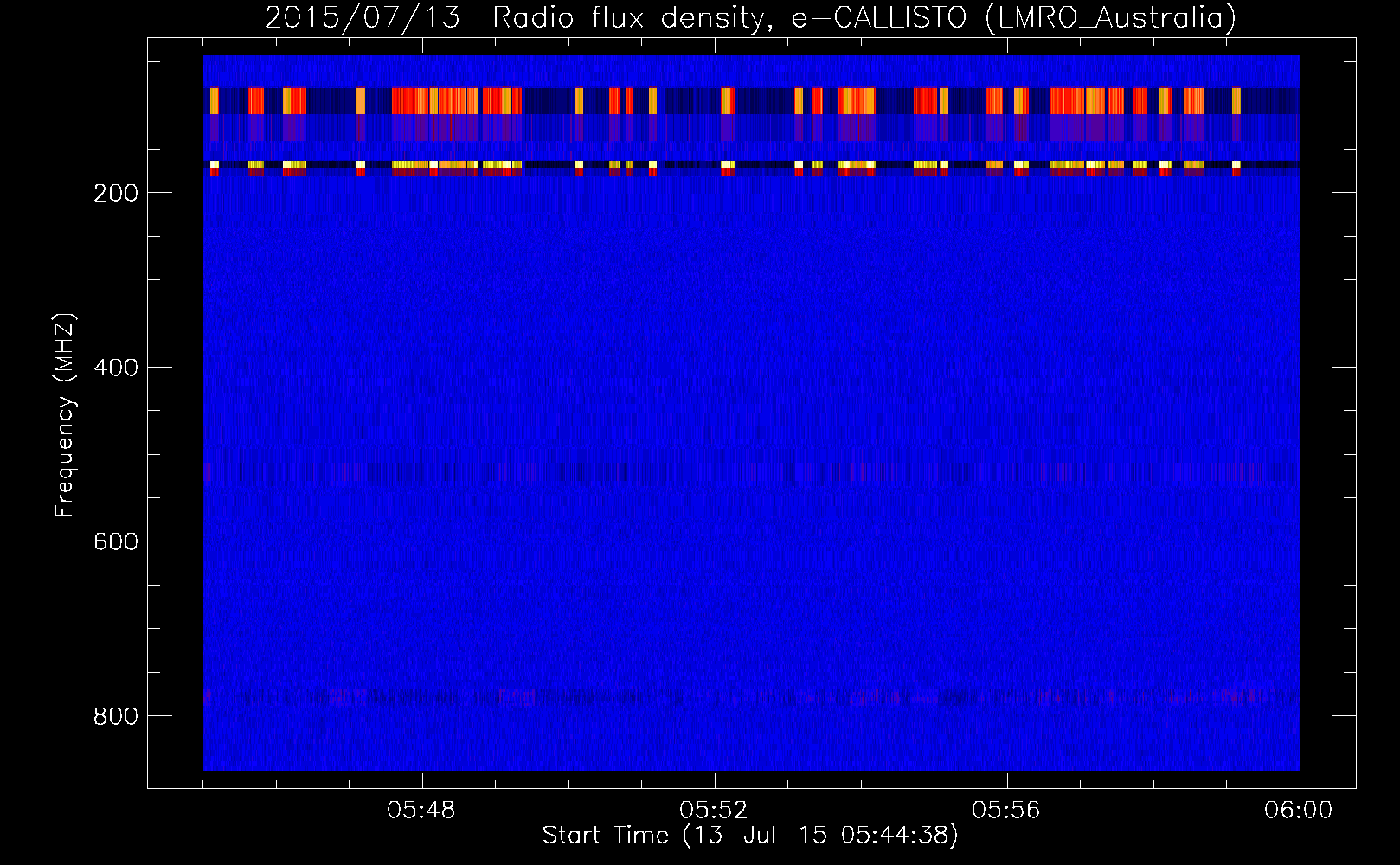This screenshot has height=865, width=1400.
Task: Click the faint horizontal band near 800 MHz
Action: tap(751, 697)
